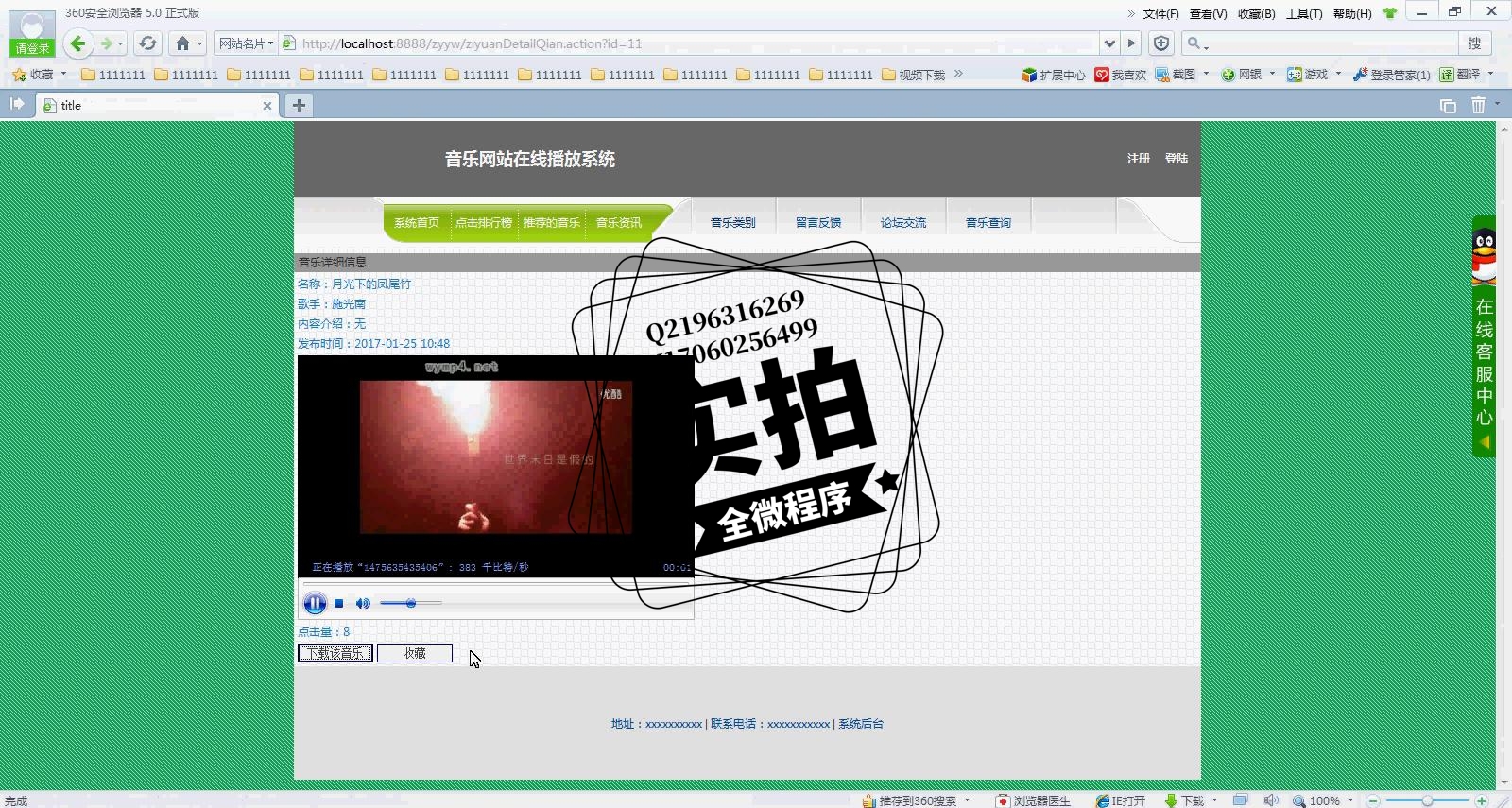Open the 游戏 games tool
Image resolution: width=1512 pixels, height=808 pixels.
[x=1308, y=75]
